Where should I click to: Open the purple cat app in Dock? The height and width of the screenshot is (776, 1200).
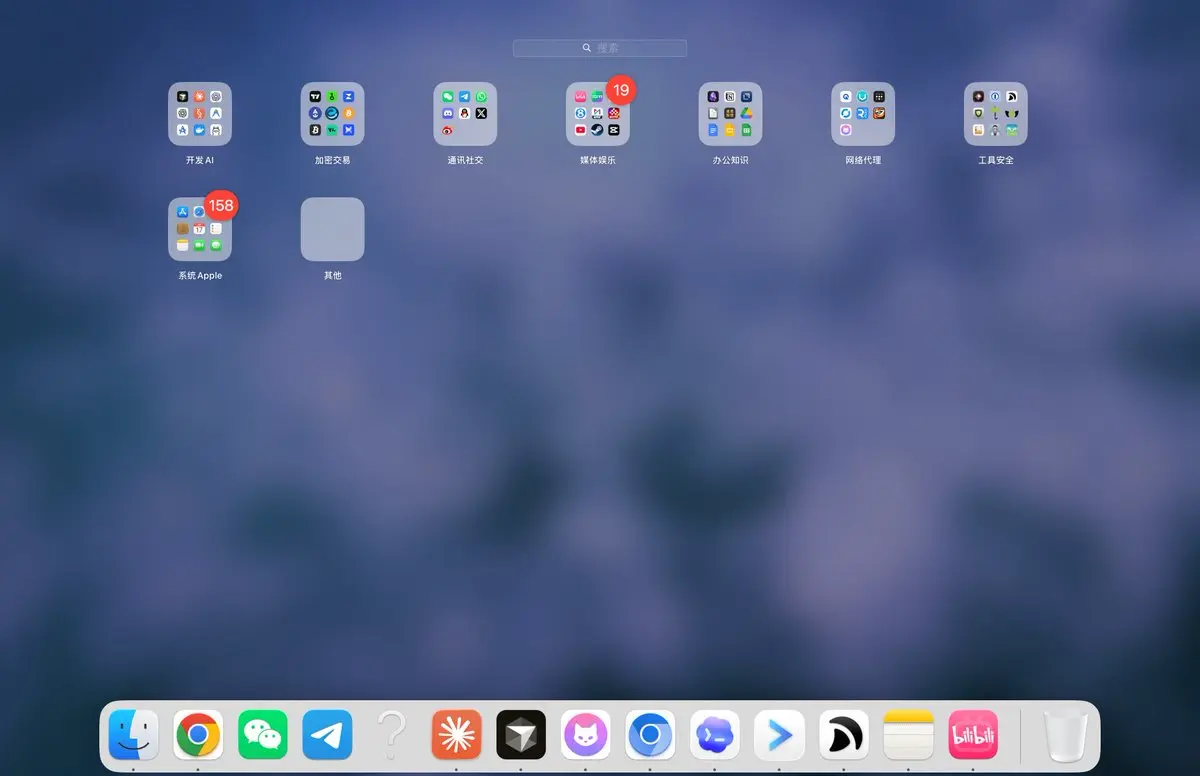pos(586,736)
